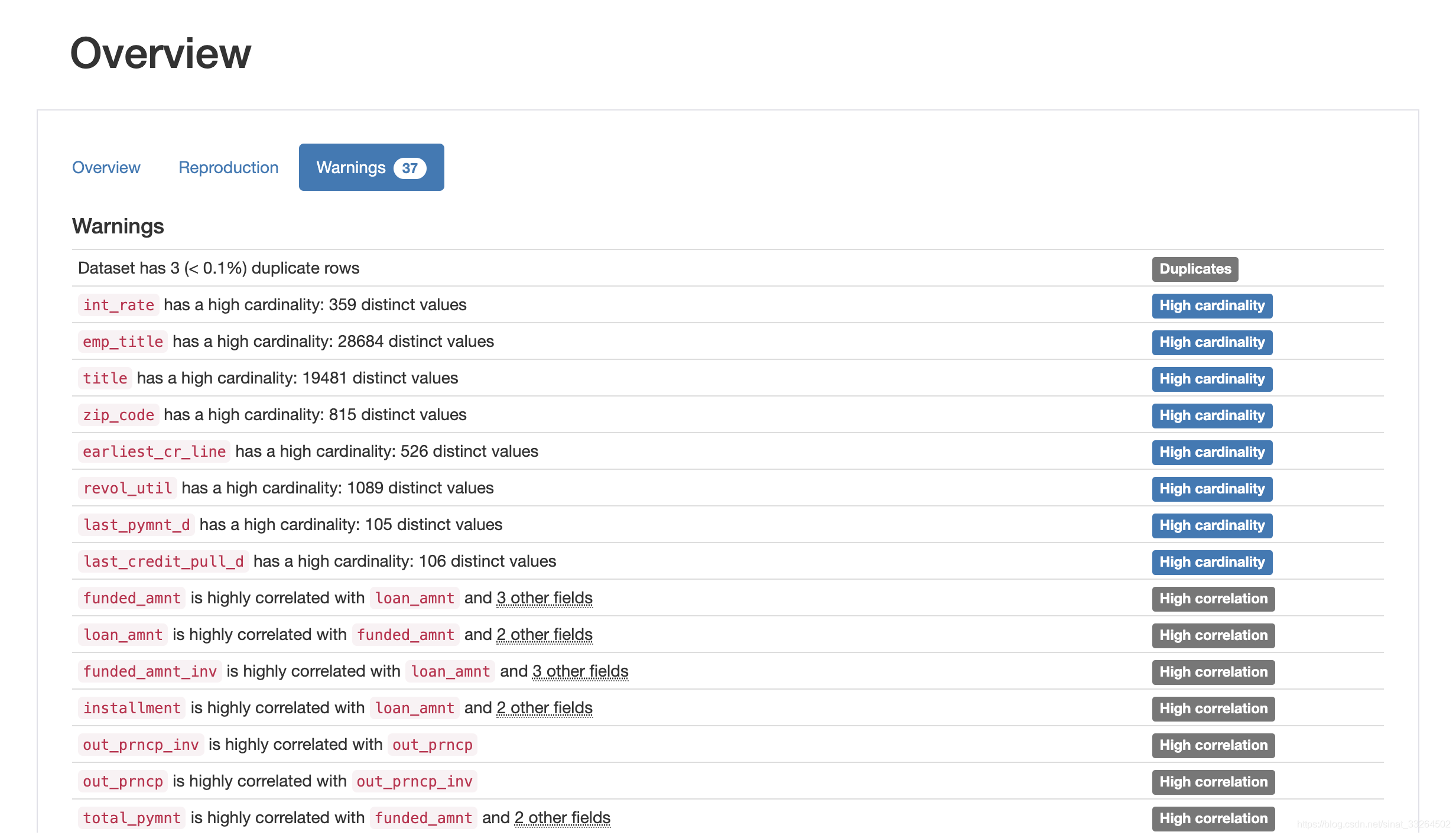Click the High cardinality badge for last_pymnt_d
Image resolution: width=1456 pixels, height=835 pixels.
pyautogui.click(x=1211, y=525)
